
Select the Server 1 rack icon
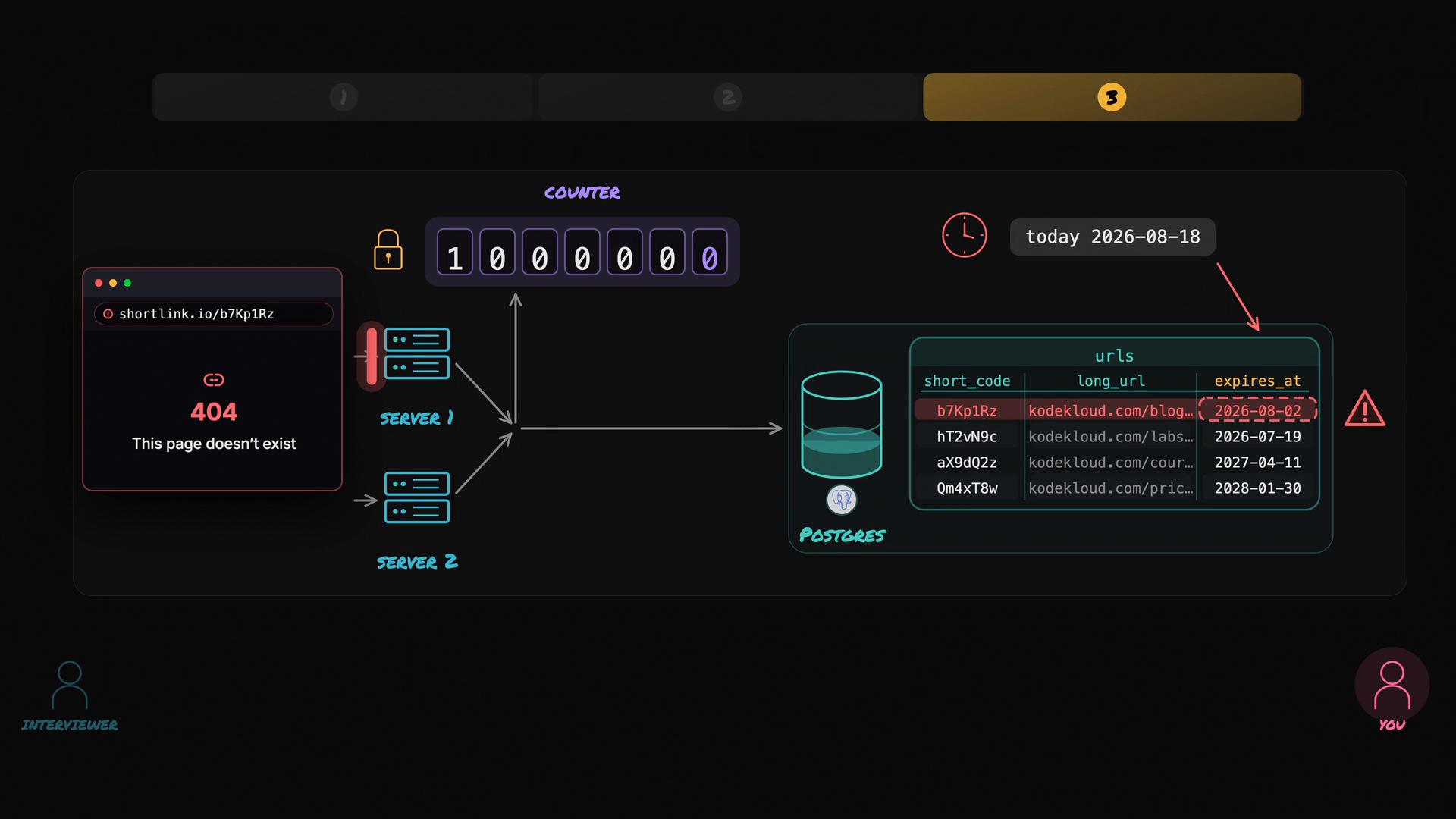417,353
